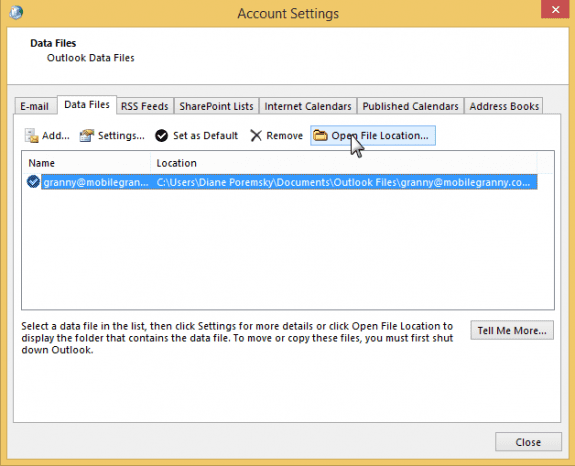
Task: Open the RSS Feeds tab
Action: [x=144, y=106]
